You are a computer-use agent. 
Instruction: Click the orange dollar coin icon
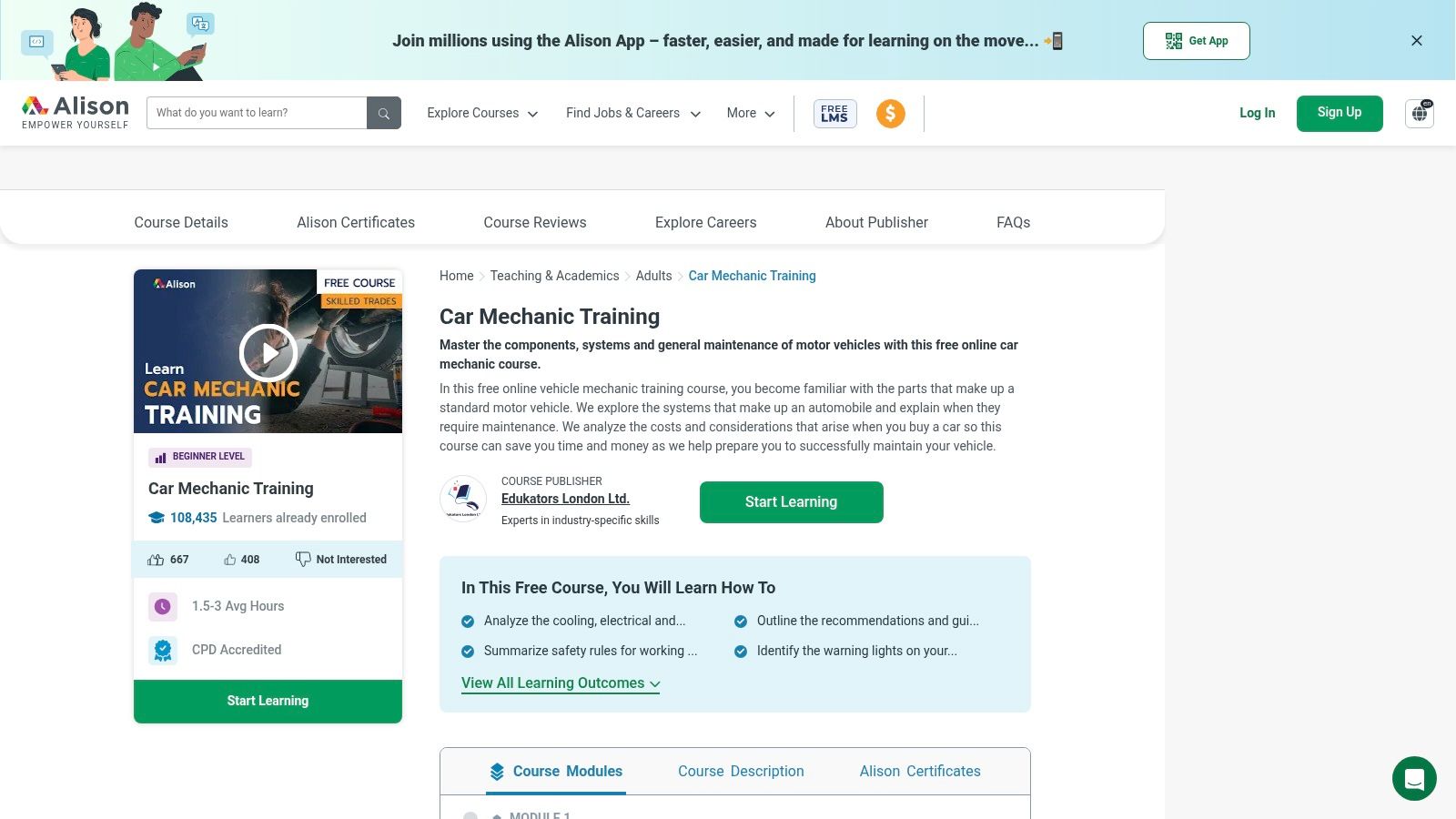pyautogui.click(x=891, y=113)
